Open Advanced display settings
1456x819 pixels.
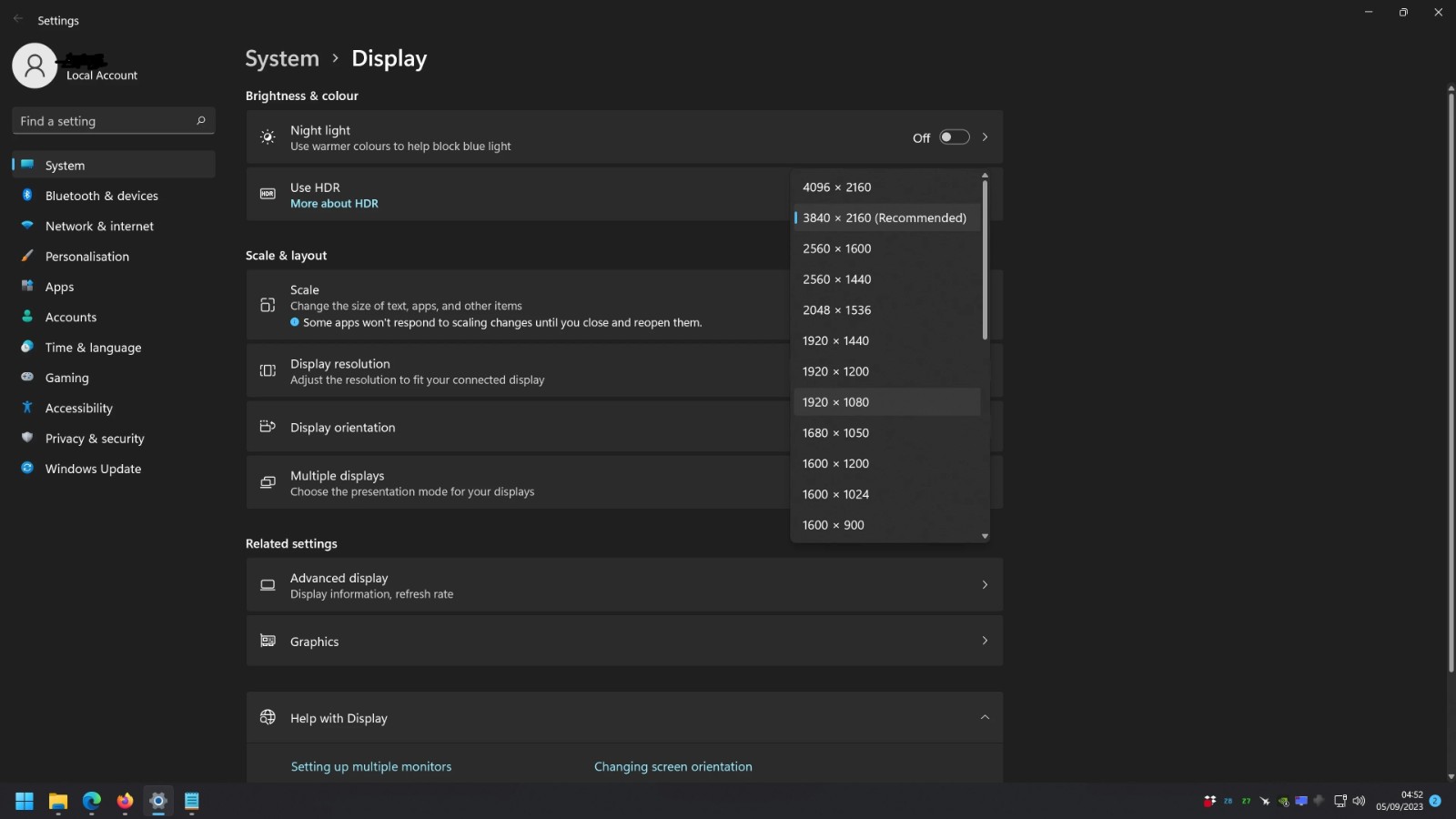(624, 585)
